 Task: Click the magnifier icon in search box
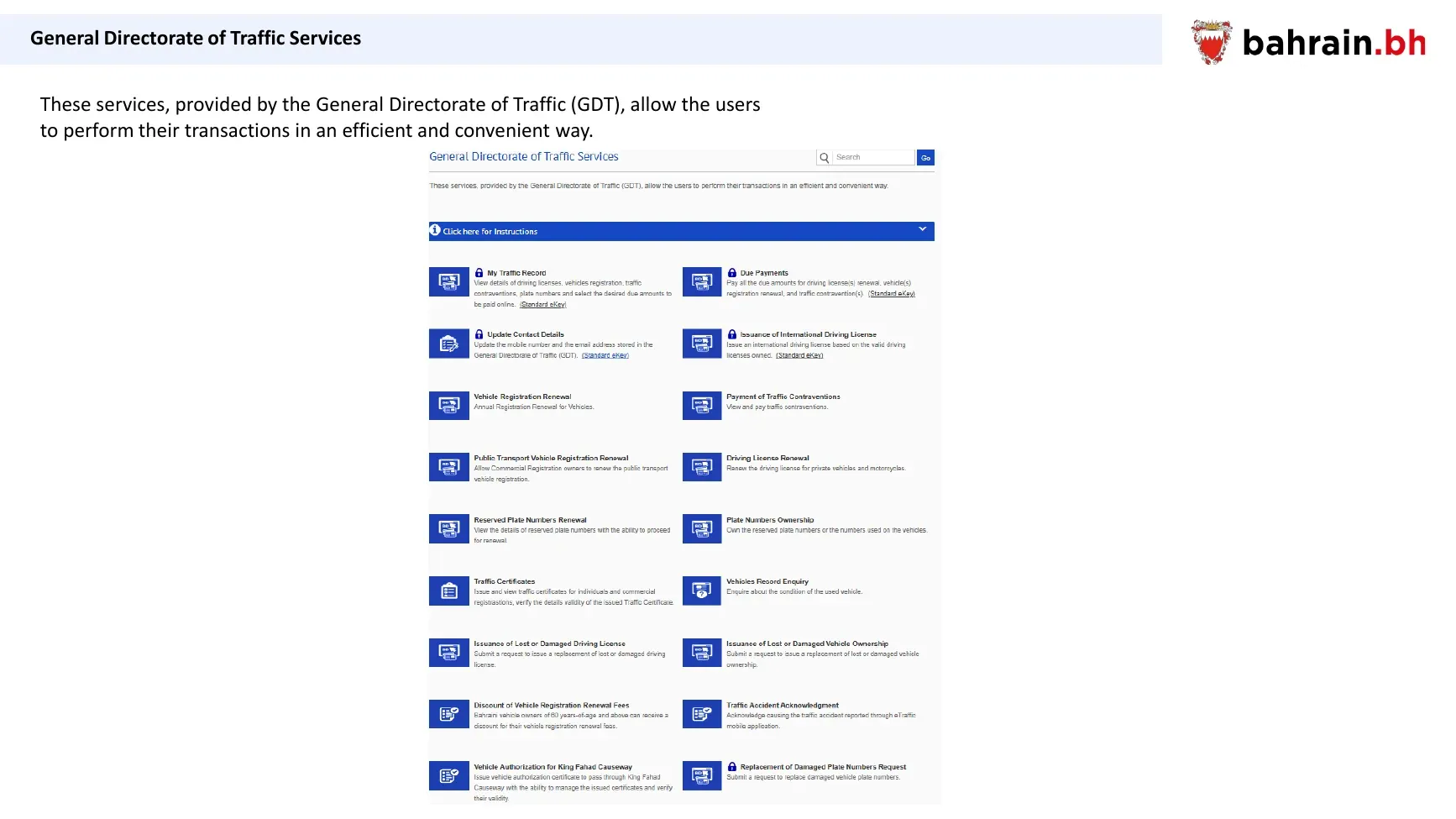tap(824, 158)
